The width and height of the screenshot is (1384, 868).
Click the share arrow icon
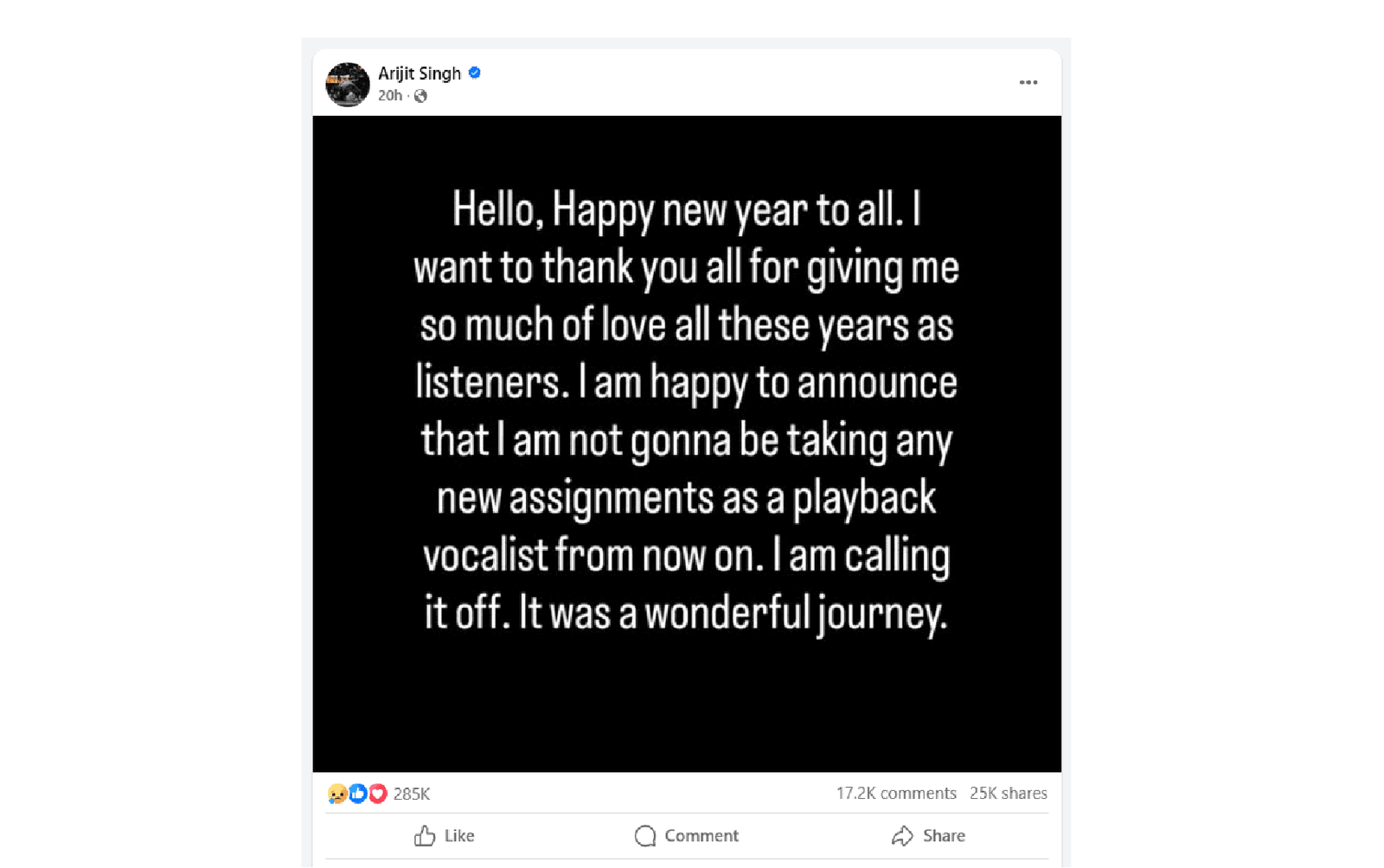click(902, 836)
